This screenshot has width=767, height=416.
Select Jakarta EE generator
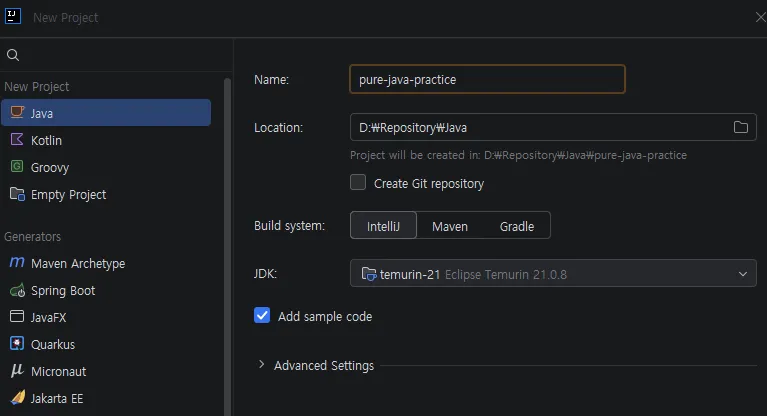coord(106,398)
